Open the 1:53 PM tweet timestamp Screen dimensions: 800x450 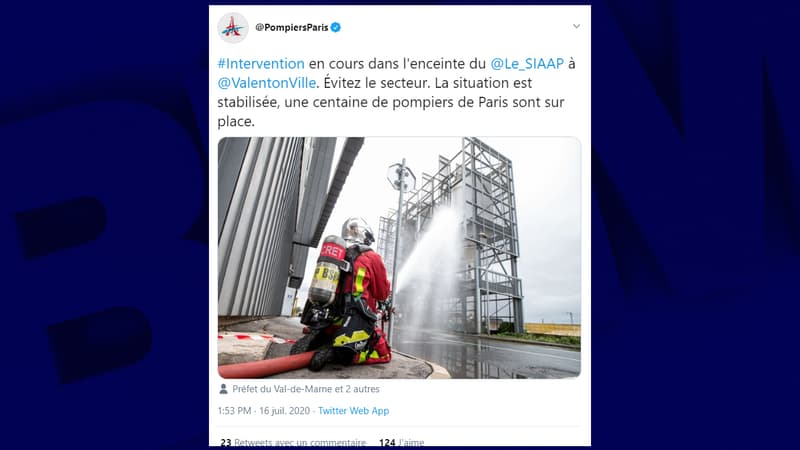tap(235, 411)
